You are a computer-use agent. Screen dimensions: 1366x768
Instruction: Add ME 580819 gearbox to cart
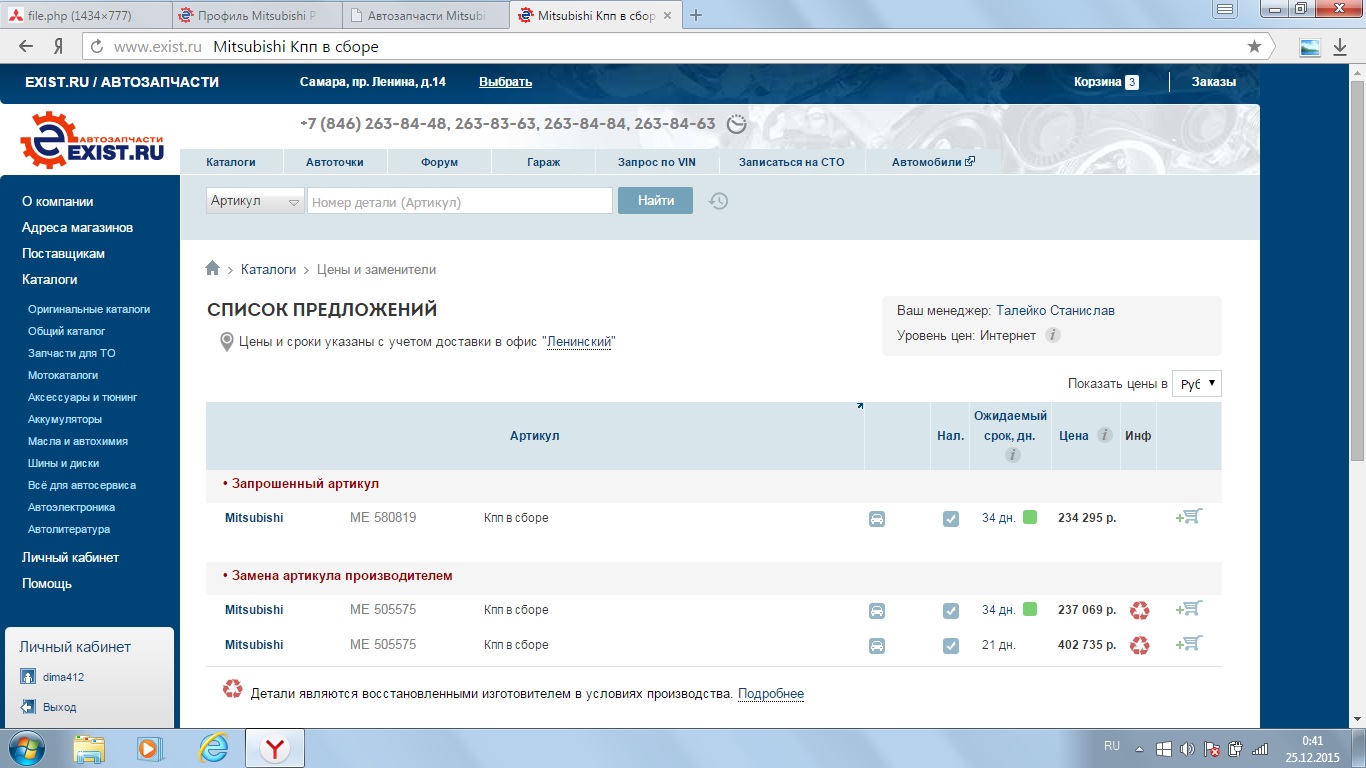[1189, 517]
